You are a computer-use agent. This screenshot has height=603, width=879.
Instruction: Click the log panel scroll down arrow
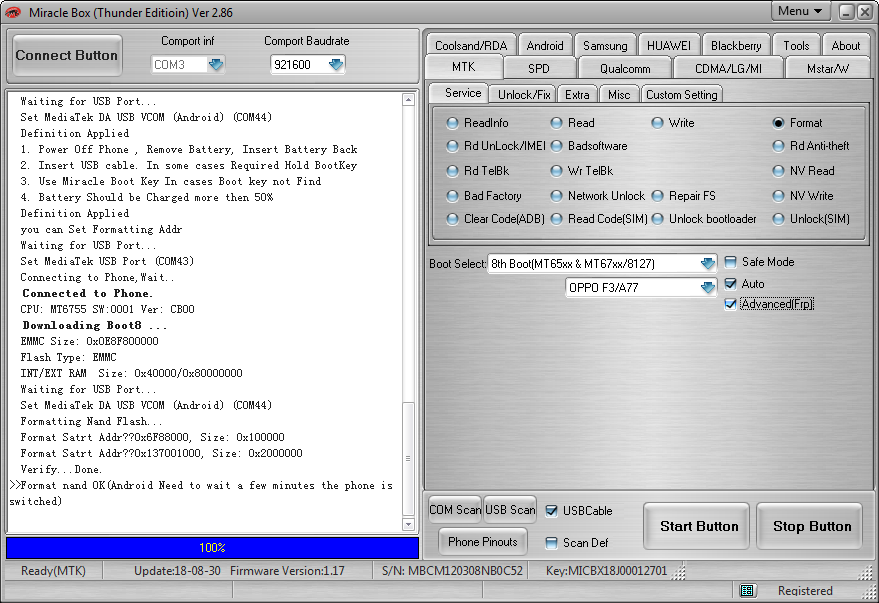[408, 525]
